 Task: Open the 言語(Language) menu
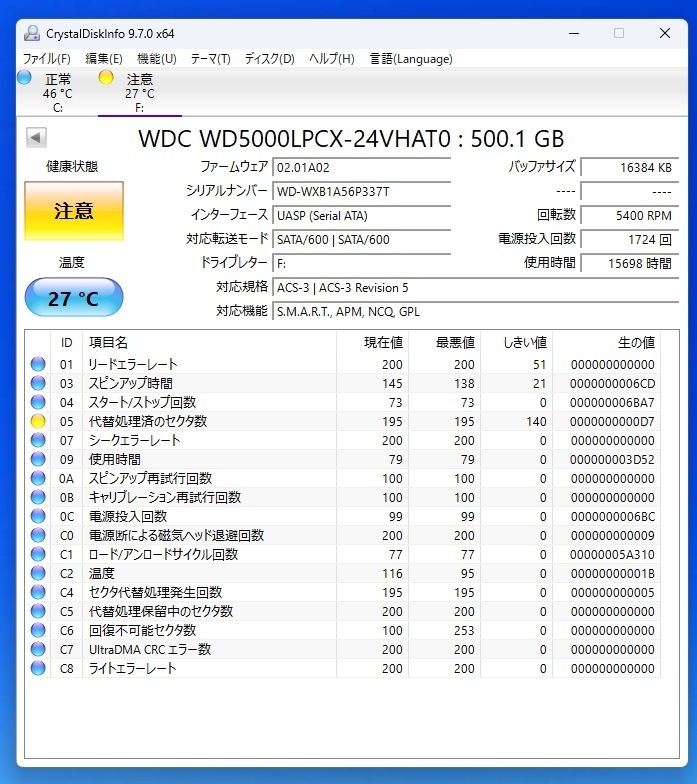[x=410, y=59]
